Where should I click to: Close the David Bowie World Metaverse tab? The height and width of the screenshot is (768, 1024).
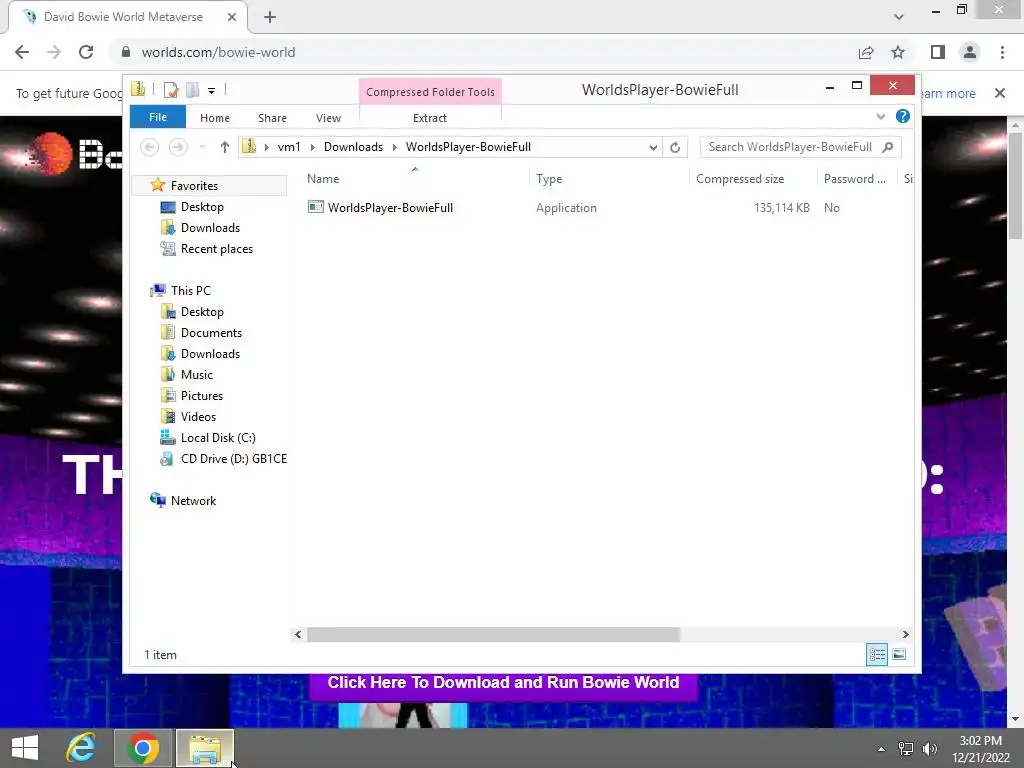point(232,17)
